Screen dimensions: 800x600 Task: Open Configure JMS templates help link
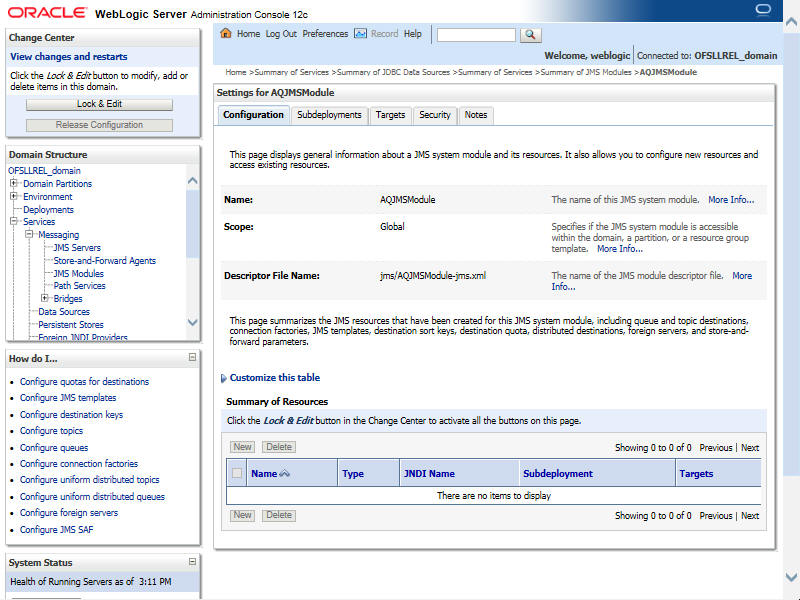click(68, 397)
